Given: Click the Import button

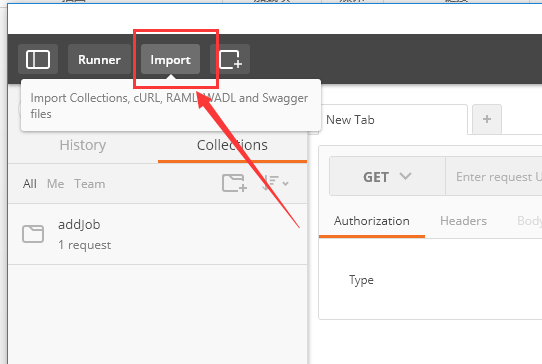Looking at the screenshot, I should 170,59.
